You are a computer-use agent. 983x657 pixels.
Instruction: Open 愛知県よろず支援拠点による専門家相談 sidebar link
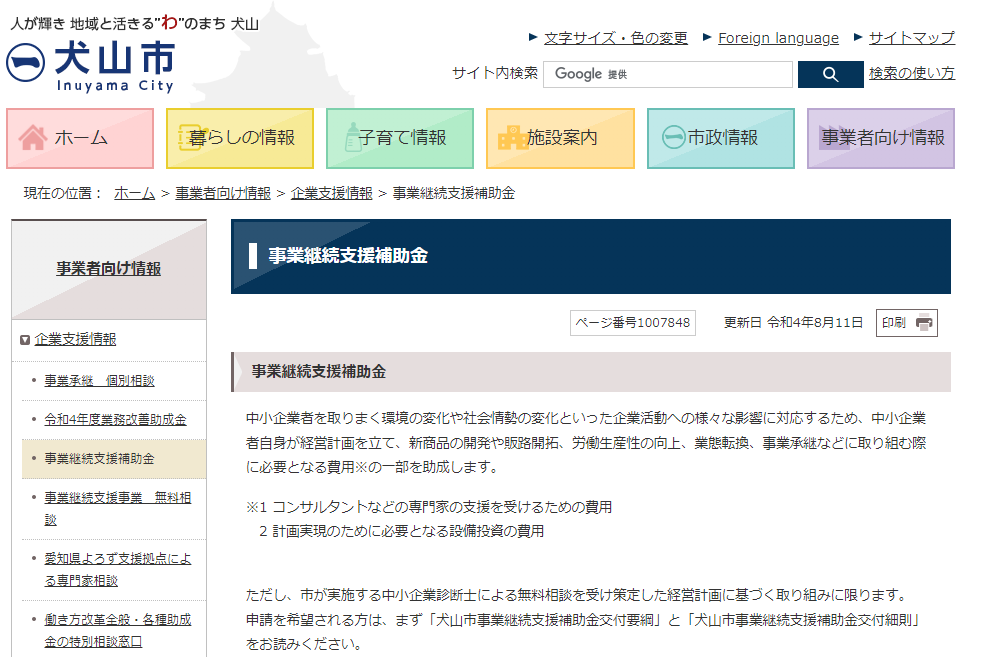(x=117, y=569)
